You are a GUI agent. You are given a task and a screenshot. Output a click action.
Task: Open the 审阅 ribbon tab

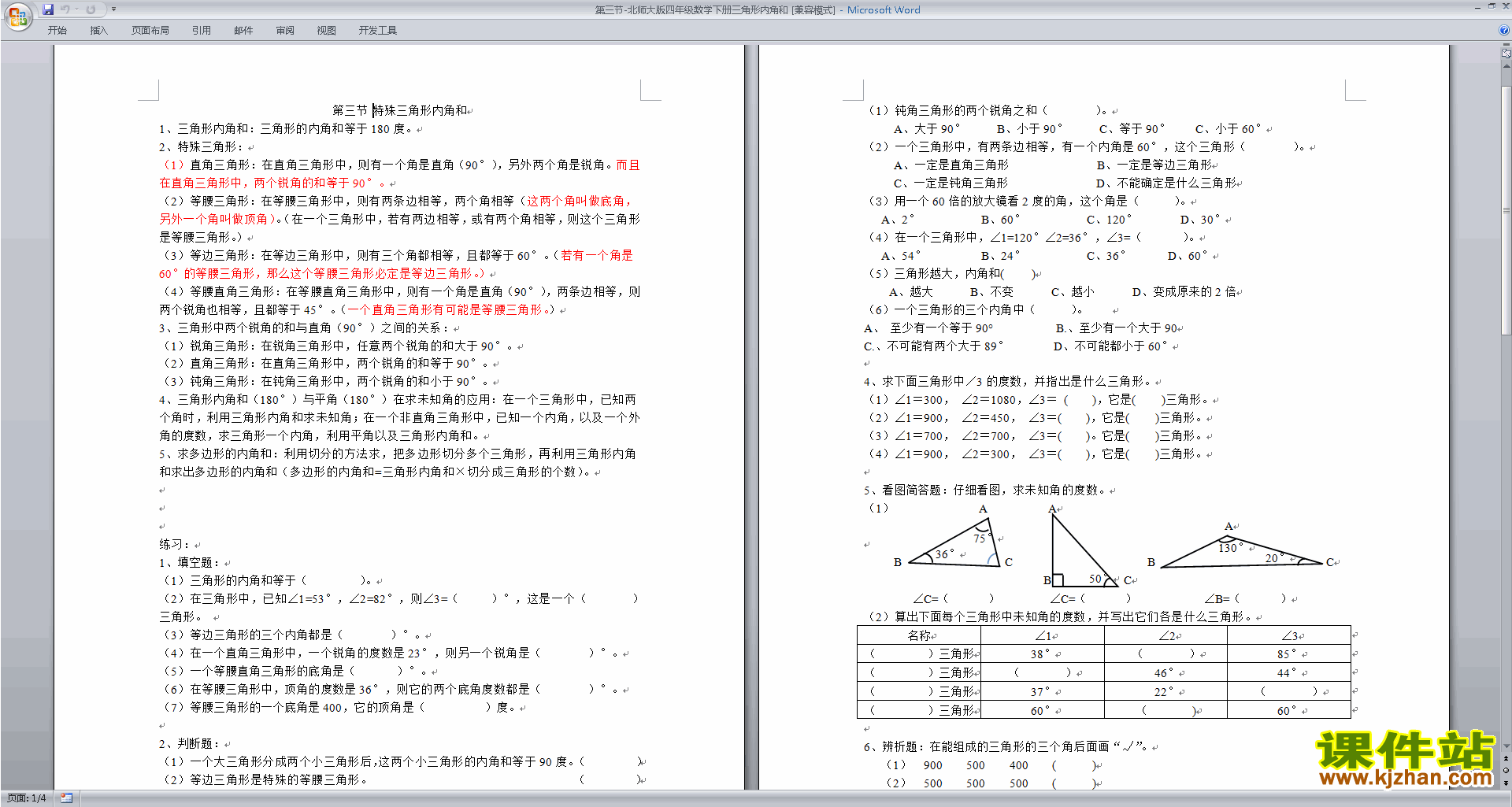click(x=285, y=31)
